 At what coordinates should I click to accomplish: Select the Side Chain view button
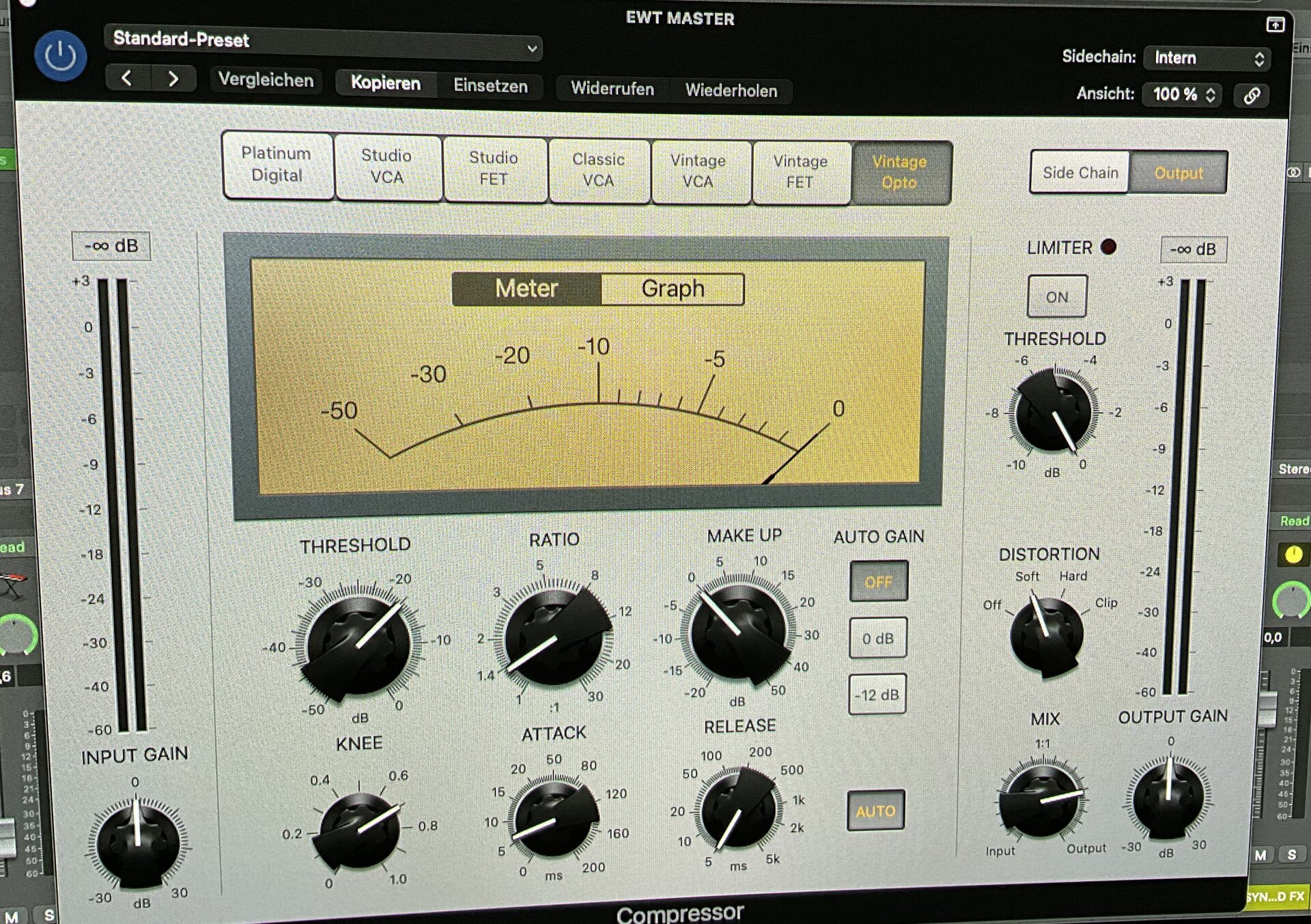click(1080, 173)
